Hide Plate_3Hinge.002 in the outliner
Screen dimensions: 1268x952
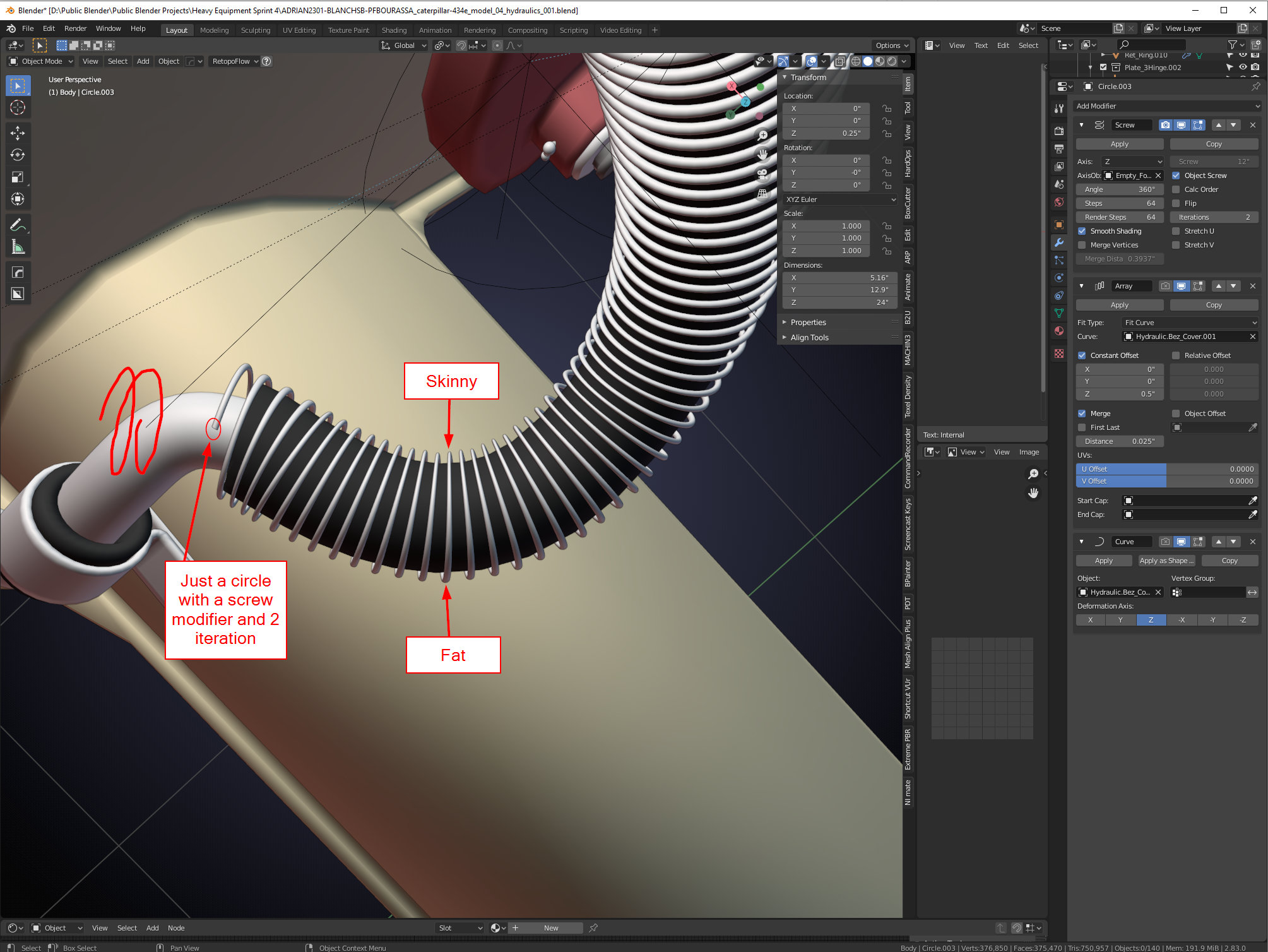tap(1242, 68)
